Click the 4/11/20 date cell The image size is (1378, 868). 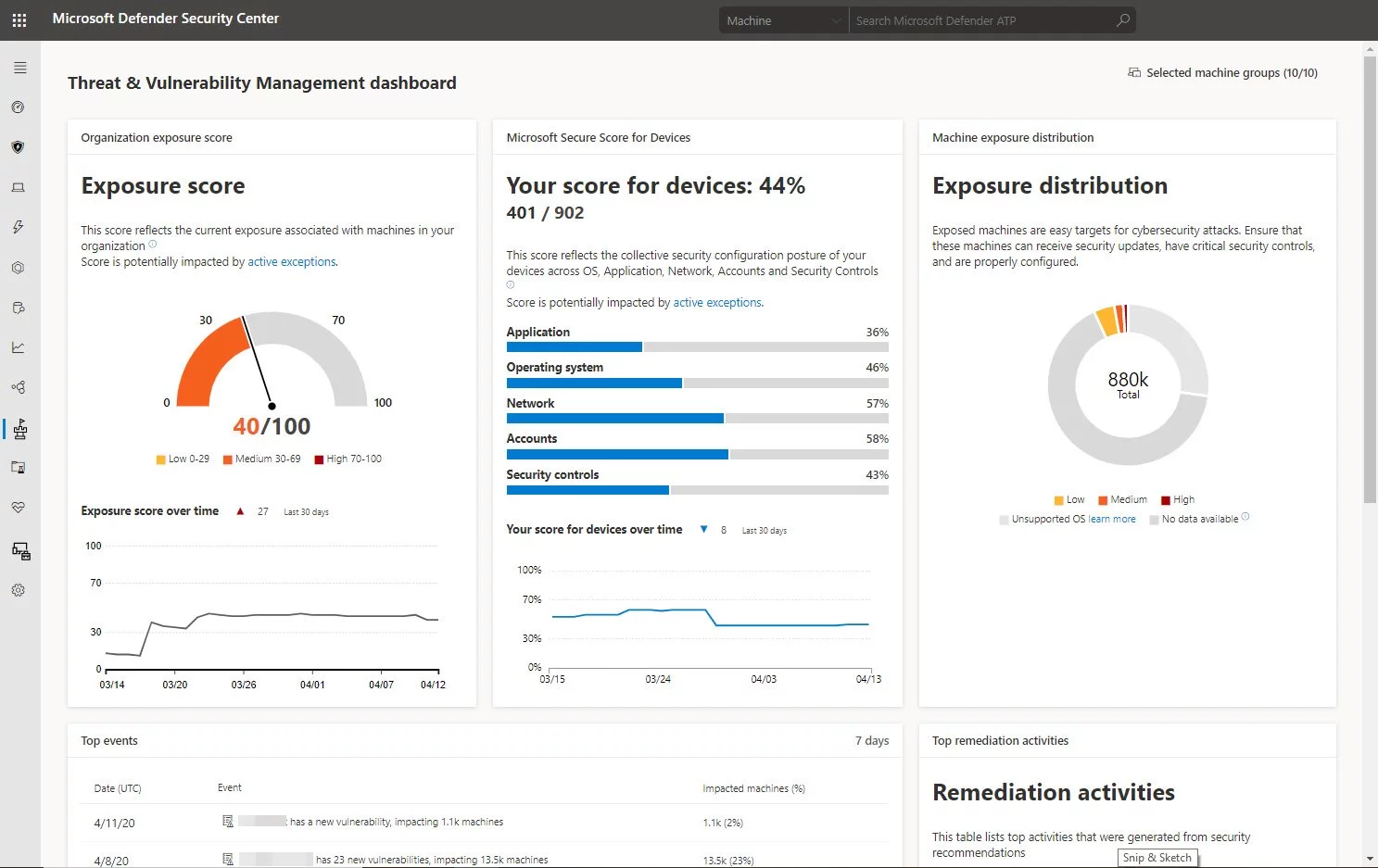coord(114,823)
